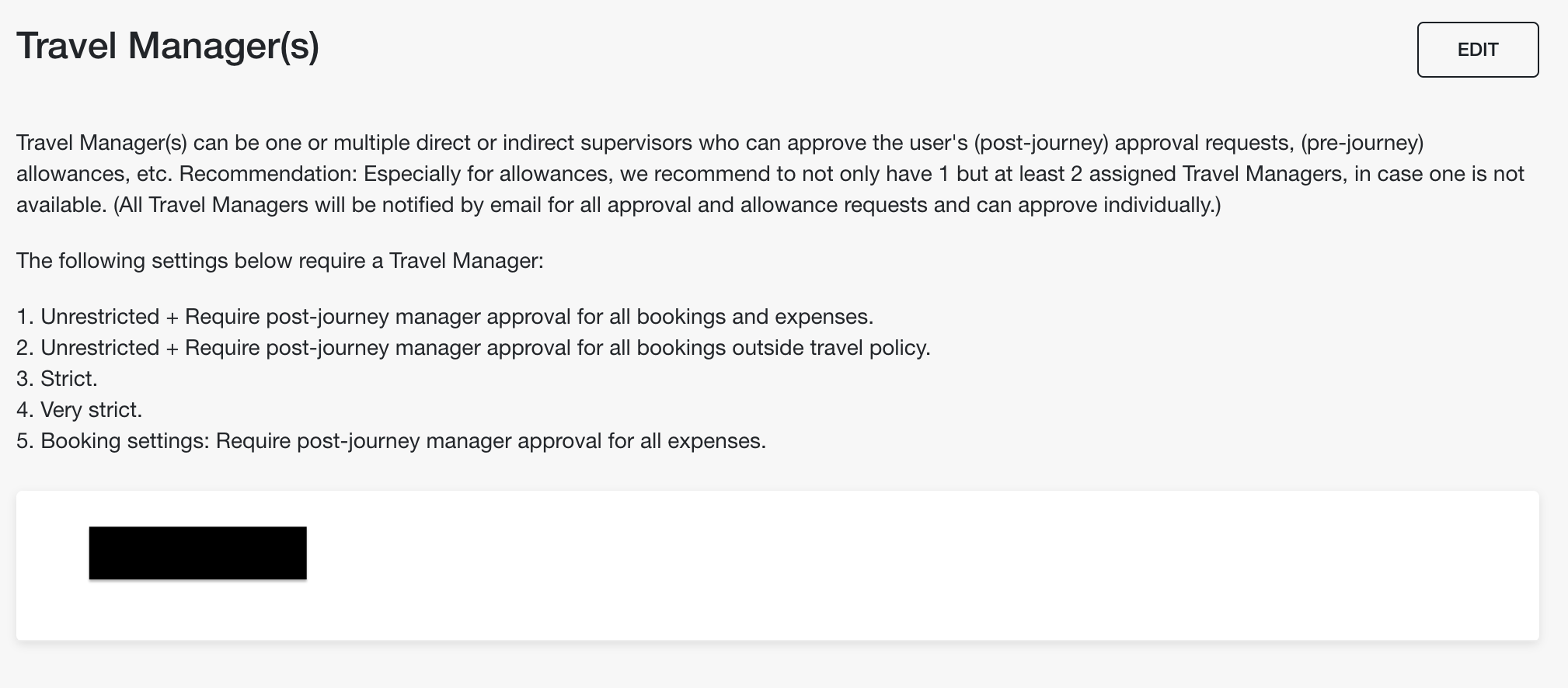This screenshot has height=688, width=1568.
Task: Click the 'Strict.' list item
Action: coord(57,379)
